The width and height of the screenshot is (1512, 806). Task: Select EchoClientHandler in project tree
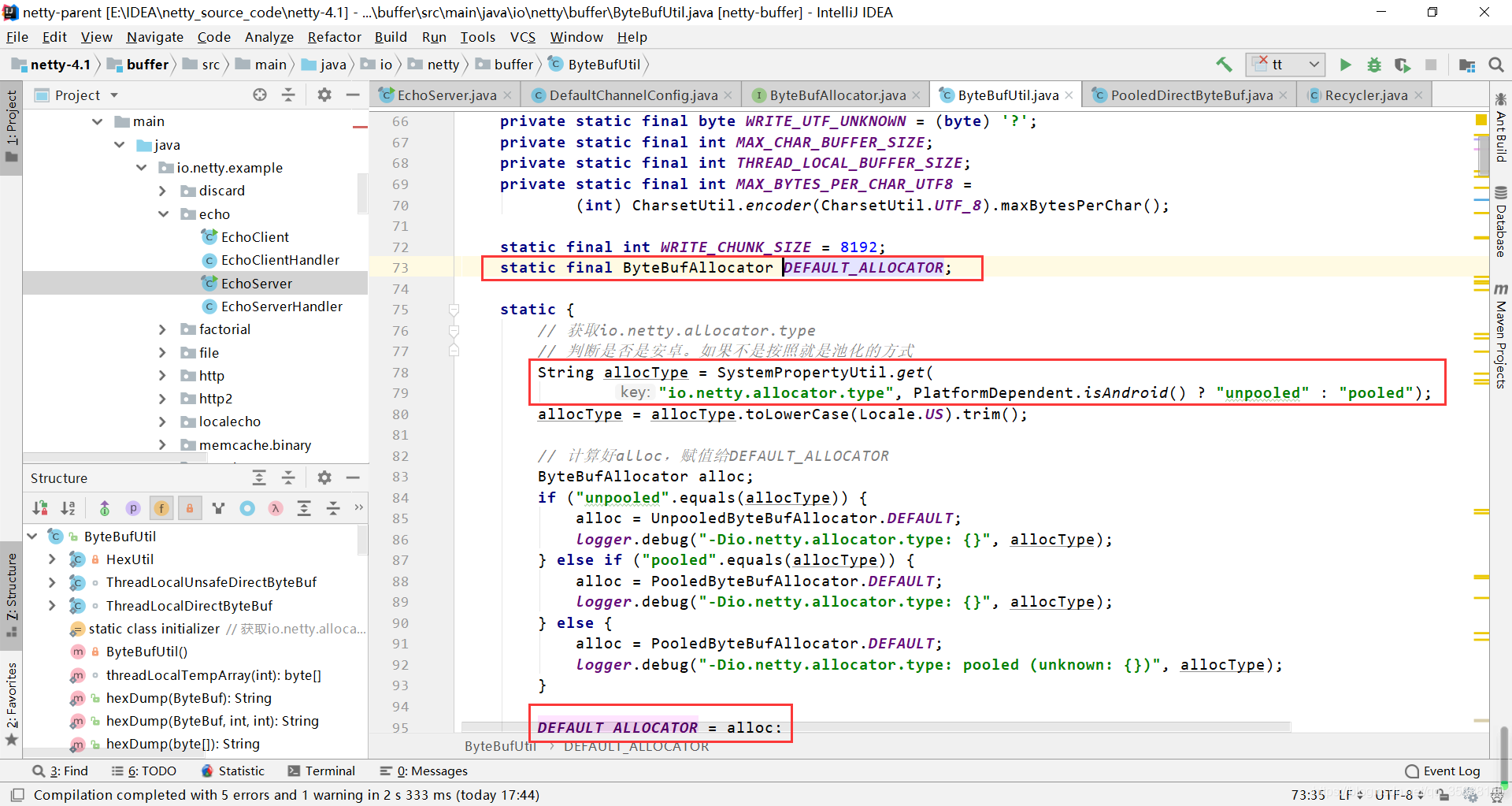(272, 260)
